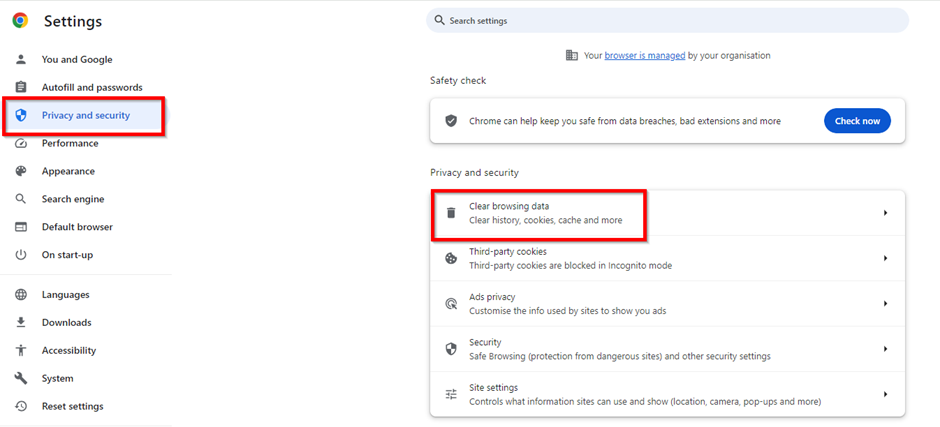Click into the Search settings field
Image resolution: width=940 pixels, height=427 pixels.
tap(667, 20)
